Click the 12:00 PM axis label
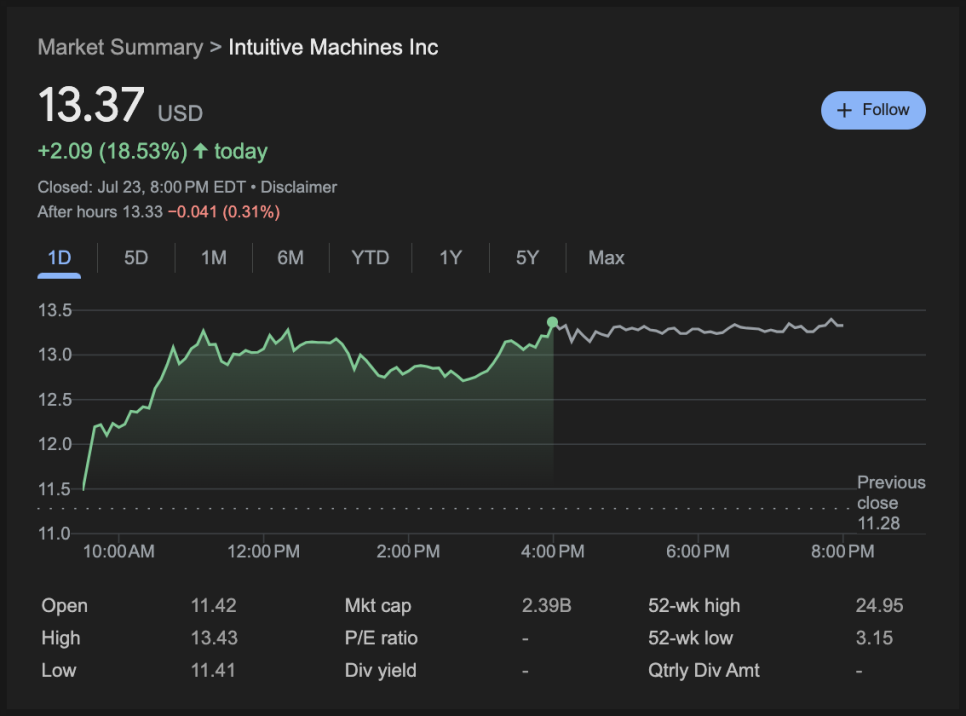The image size is (966, 716). point(264,551)
